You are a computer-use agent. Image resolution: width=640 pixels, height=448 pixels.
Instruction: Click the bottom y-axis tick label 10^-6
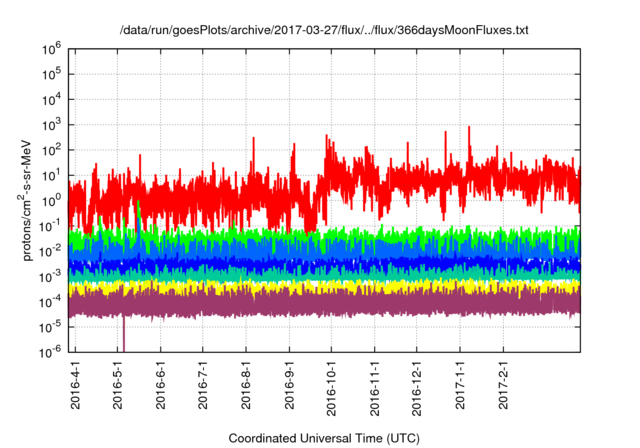coord(52,351)
